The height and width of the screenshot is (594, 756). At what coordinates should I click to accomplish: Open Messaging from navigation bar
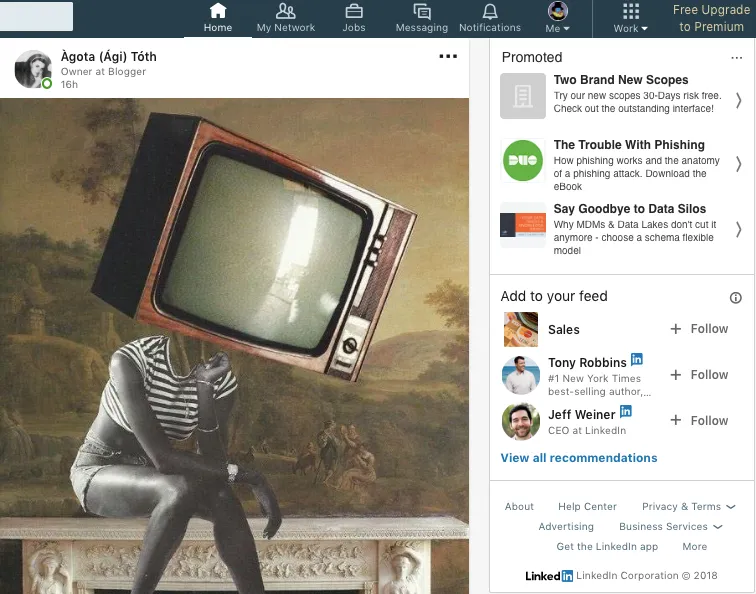pos(421,18)
